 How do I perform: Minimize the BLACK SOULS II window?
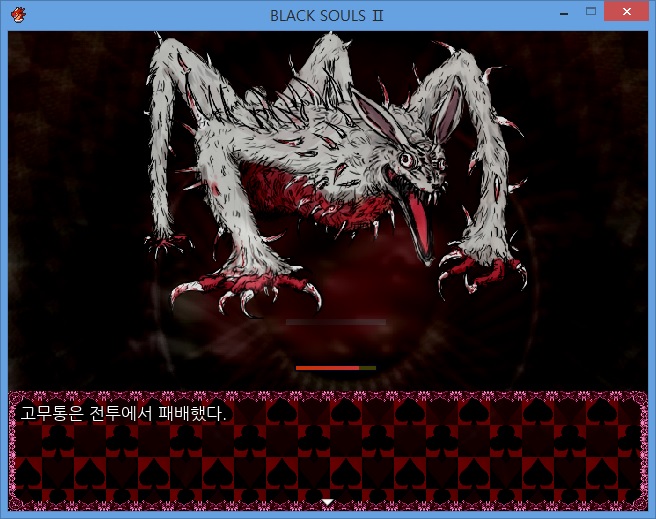[x=564, y=13]
